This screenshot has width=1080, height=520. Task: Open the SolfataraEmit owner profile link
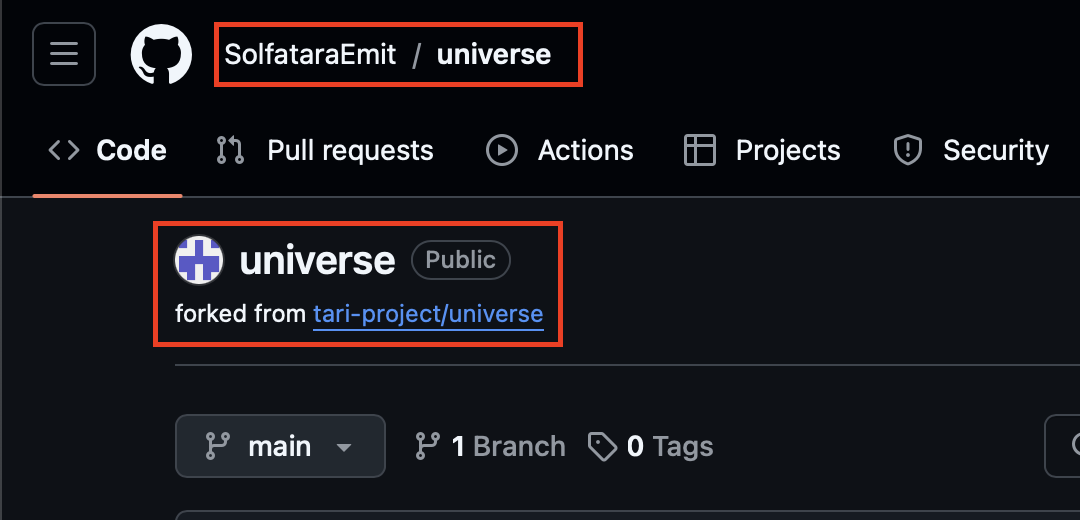[311, 54]
